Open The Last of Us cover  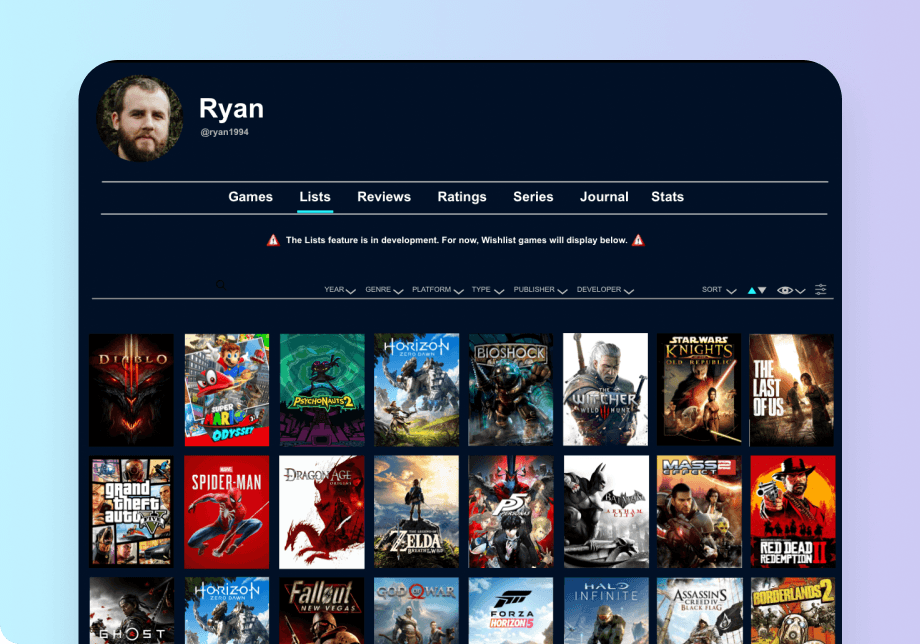point(792,390)
